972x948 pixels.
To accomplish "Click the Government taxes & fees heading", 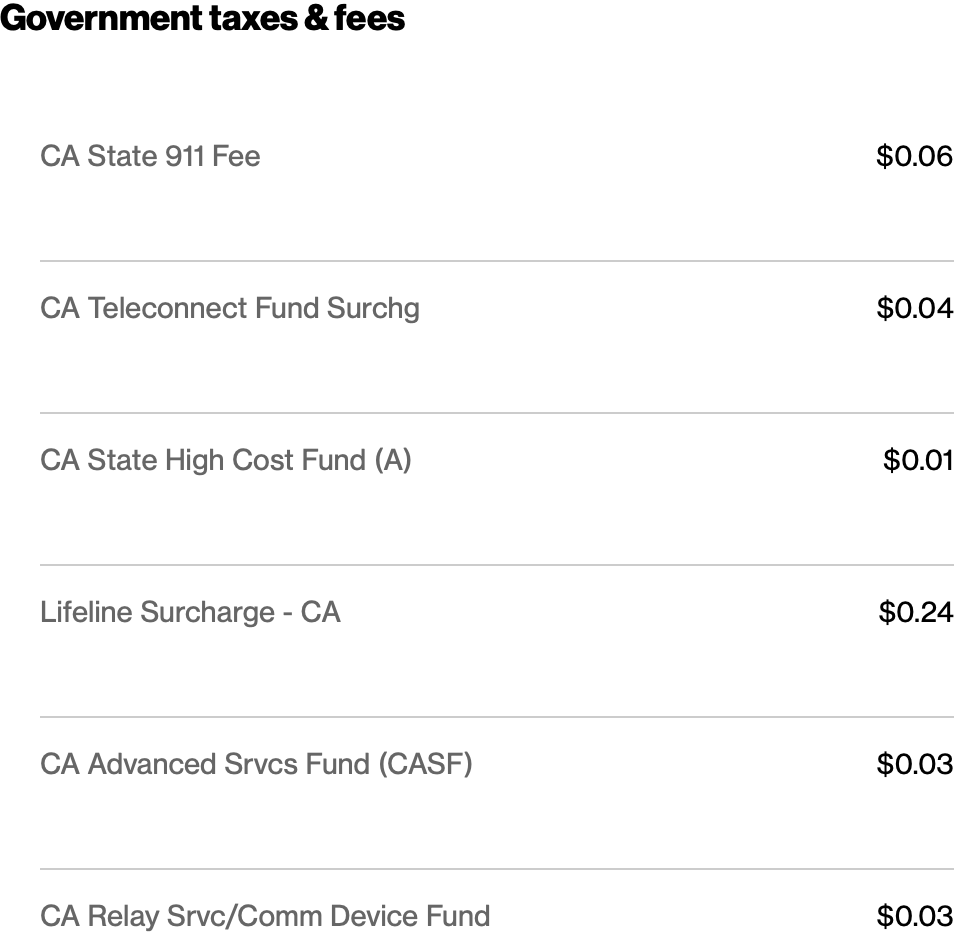I will pyautogui.click(x=203, y=18).
